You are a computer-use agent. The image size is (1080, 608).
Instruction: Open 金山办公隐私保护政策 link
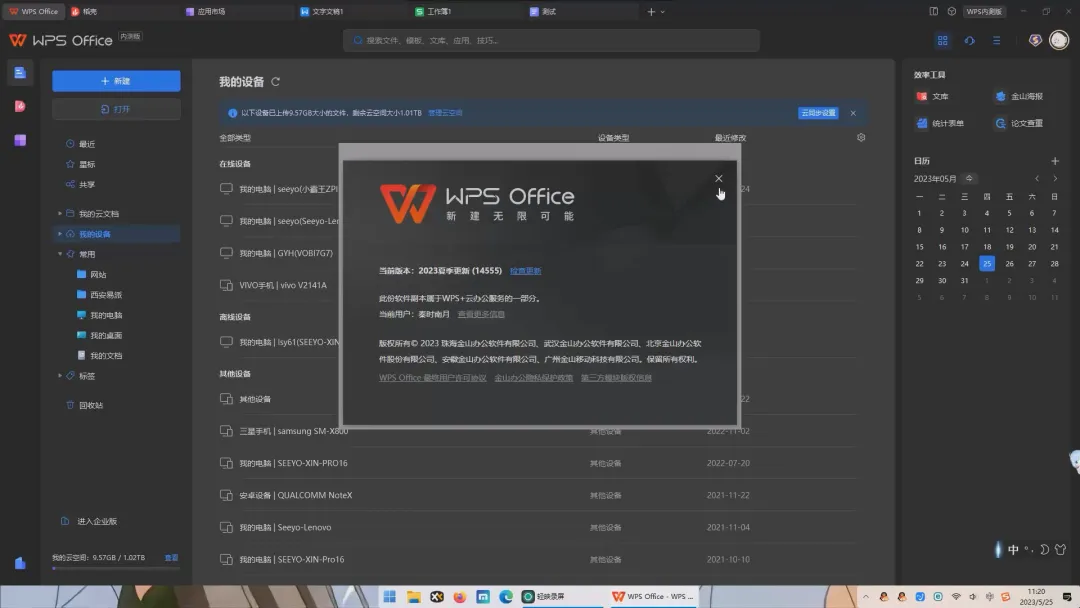(534, 377)
